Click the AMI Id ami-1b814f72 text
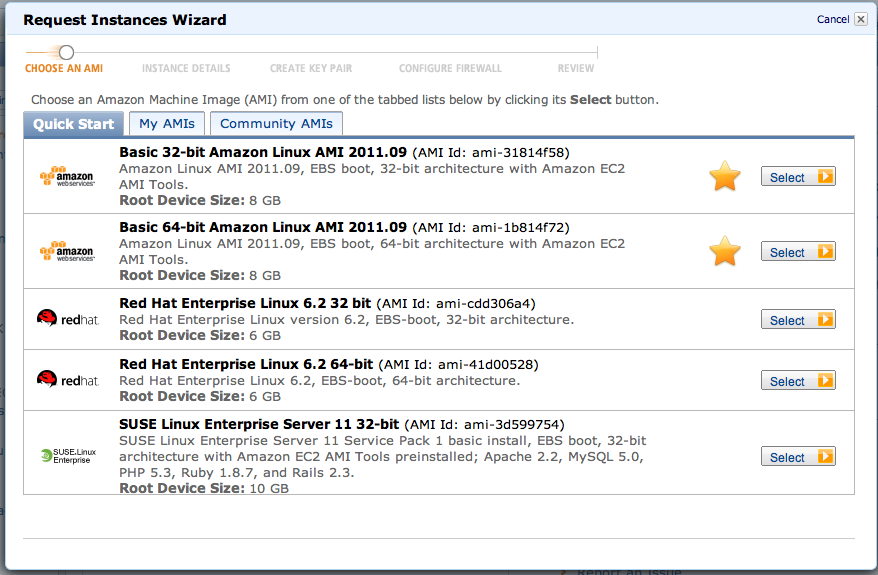 [x=491, y=228]
